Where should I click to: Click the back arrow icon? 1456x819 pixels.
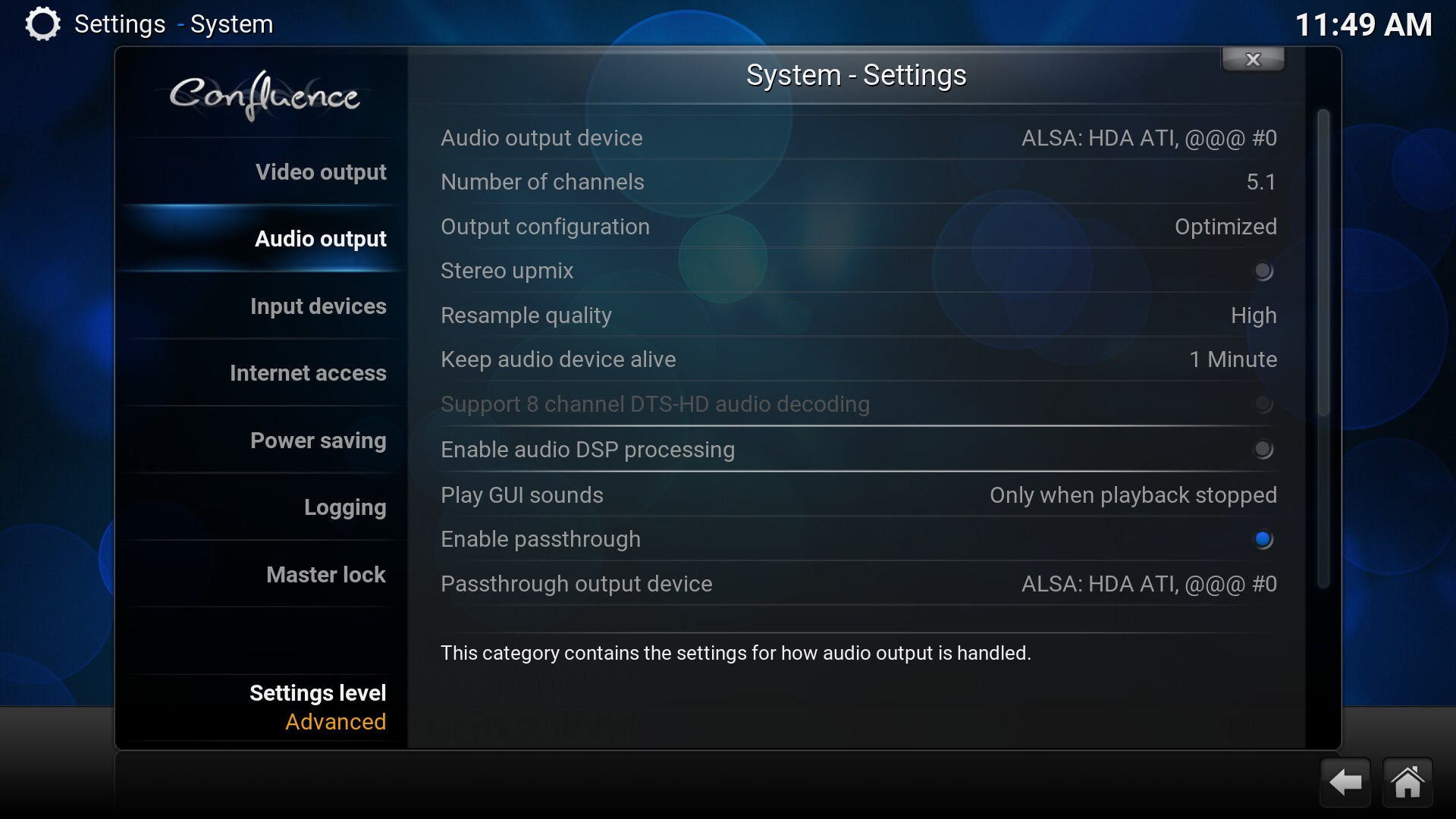1345,782
